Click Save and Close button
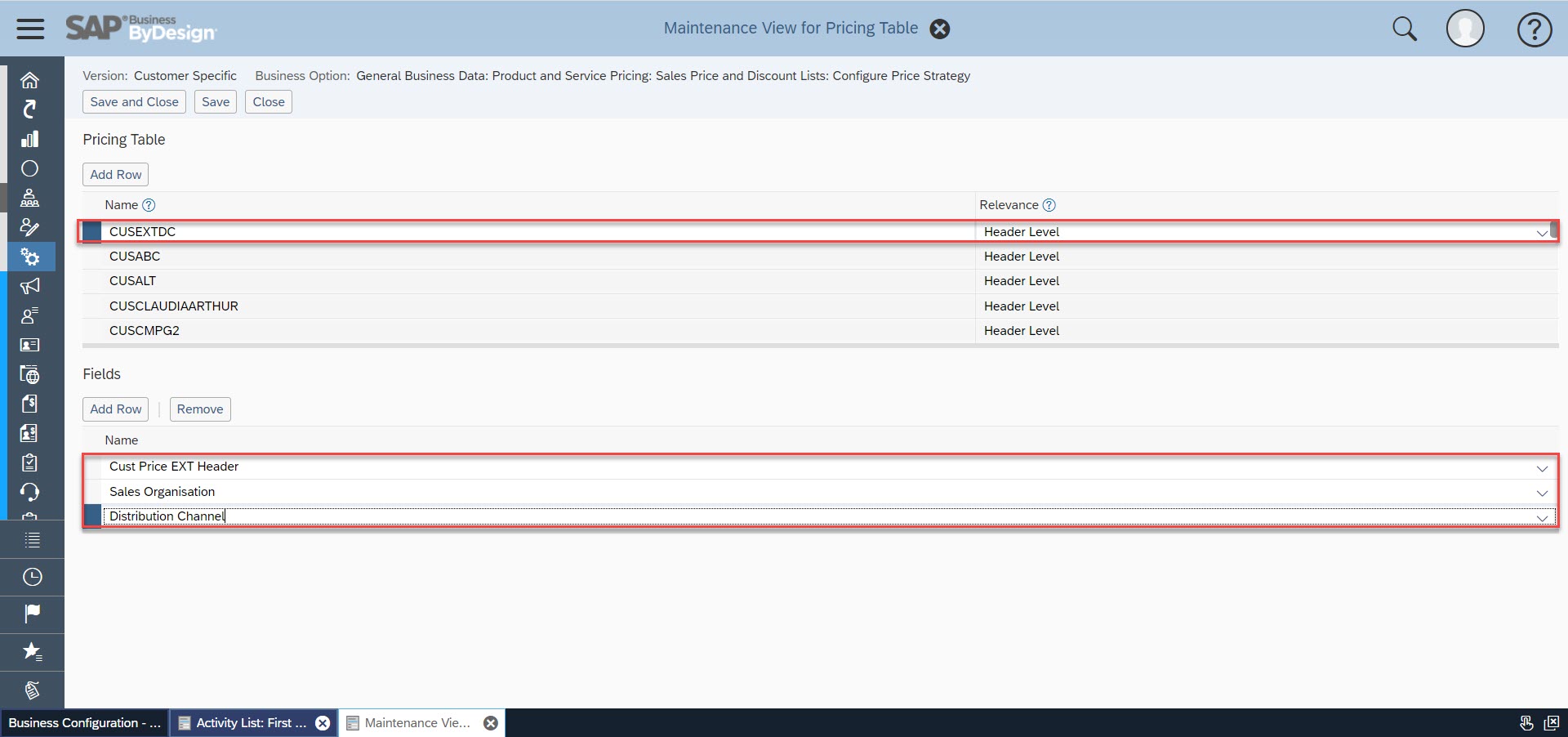Screen dimensions: 1568x737 [134, 102]
